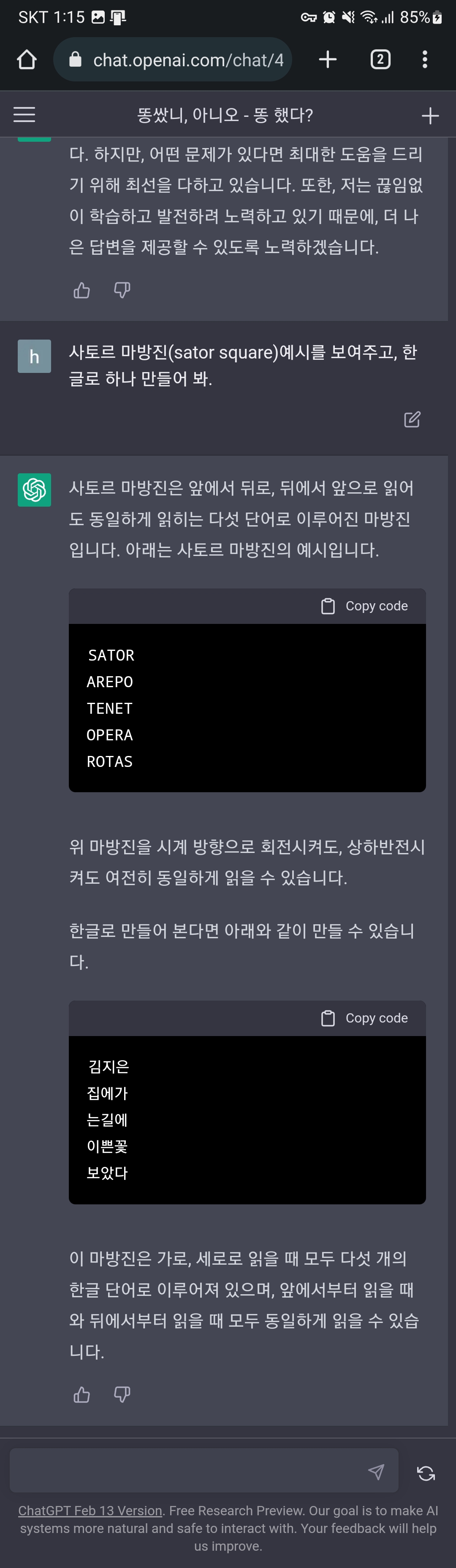Viewport: 456px width, 1568px height.
Task: Start a new chat with plus icon
Action: pos(430,116)
